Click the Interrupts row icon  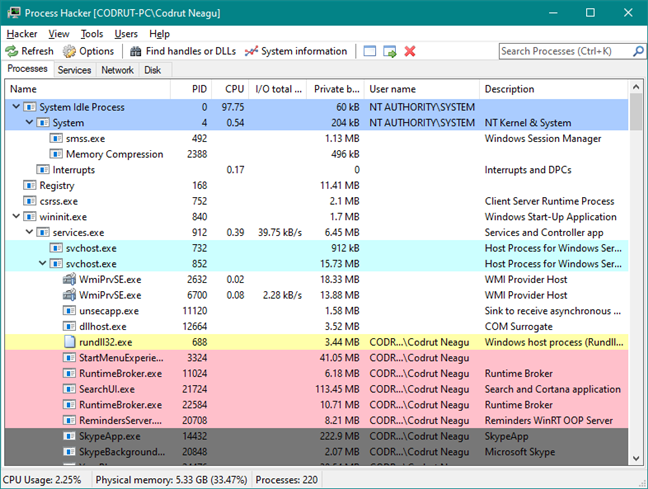point(43,169)
